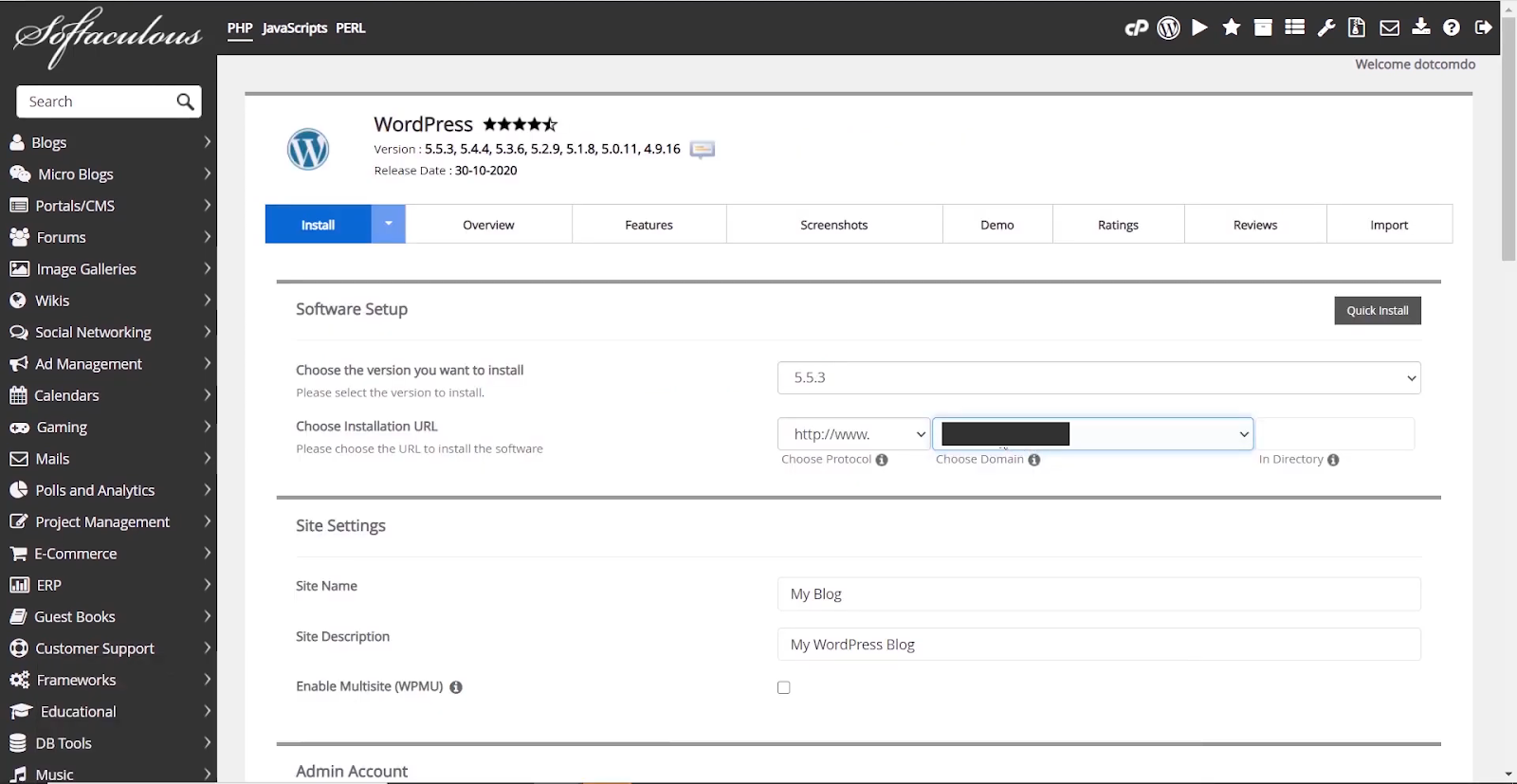Select the JavaScripts tab in header

295,27
